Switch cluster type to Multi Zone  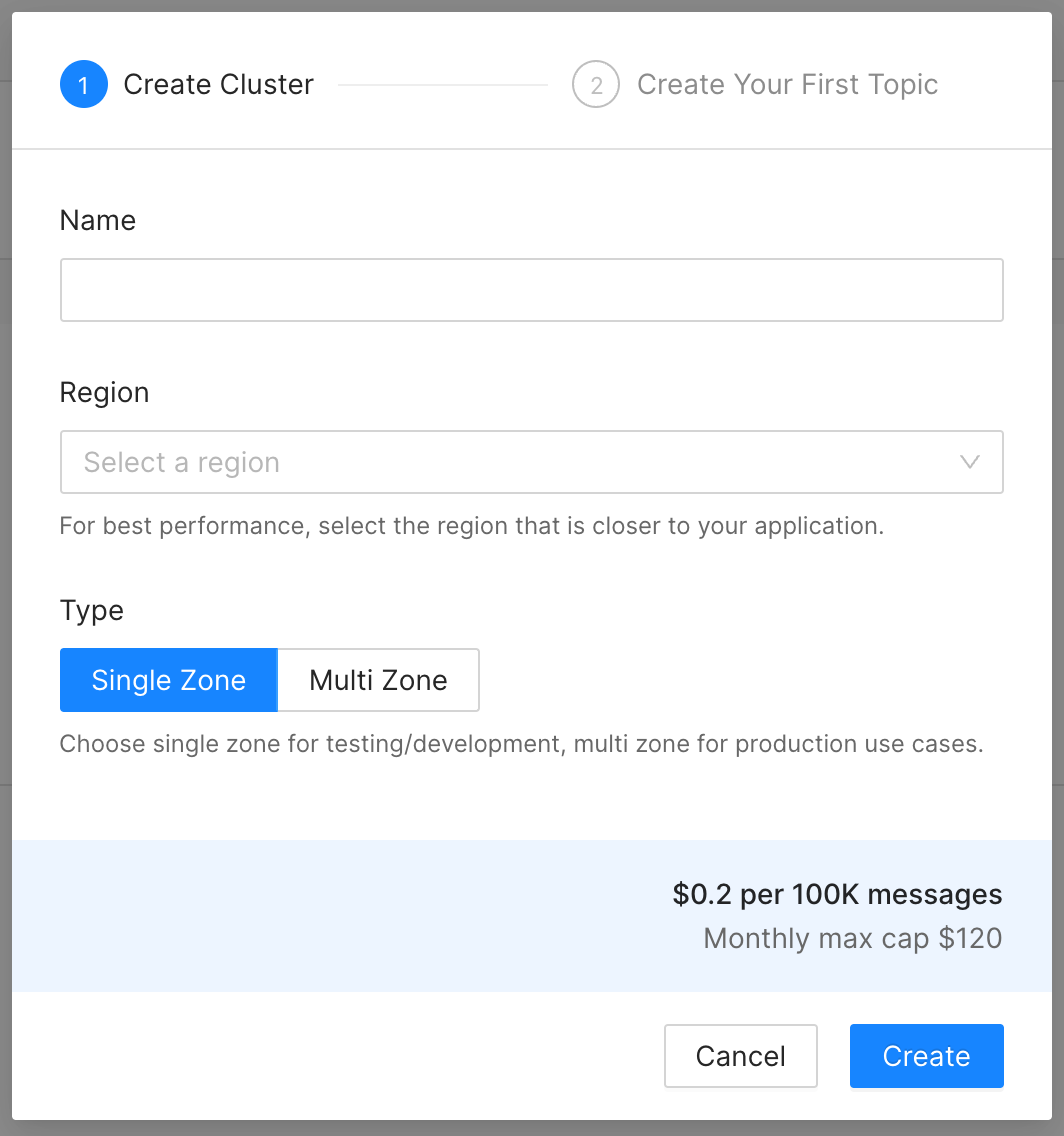pyautogui.click(x=378, y=680)
